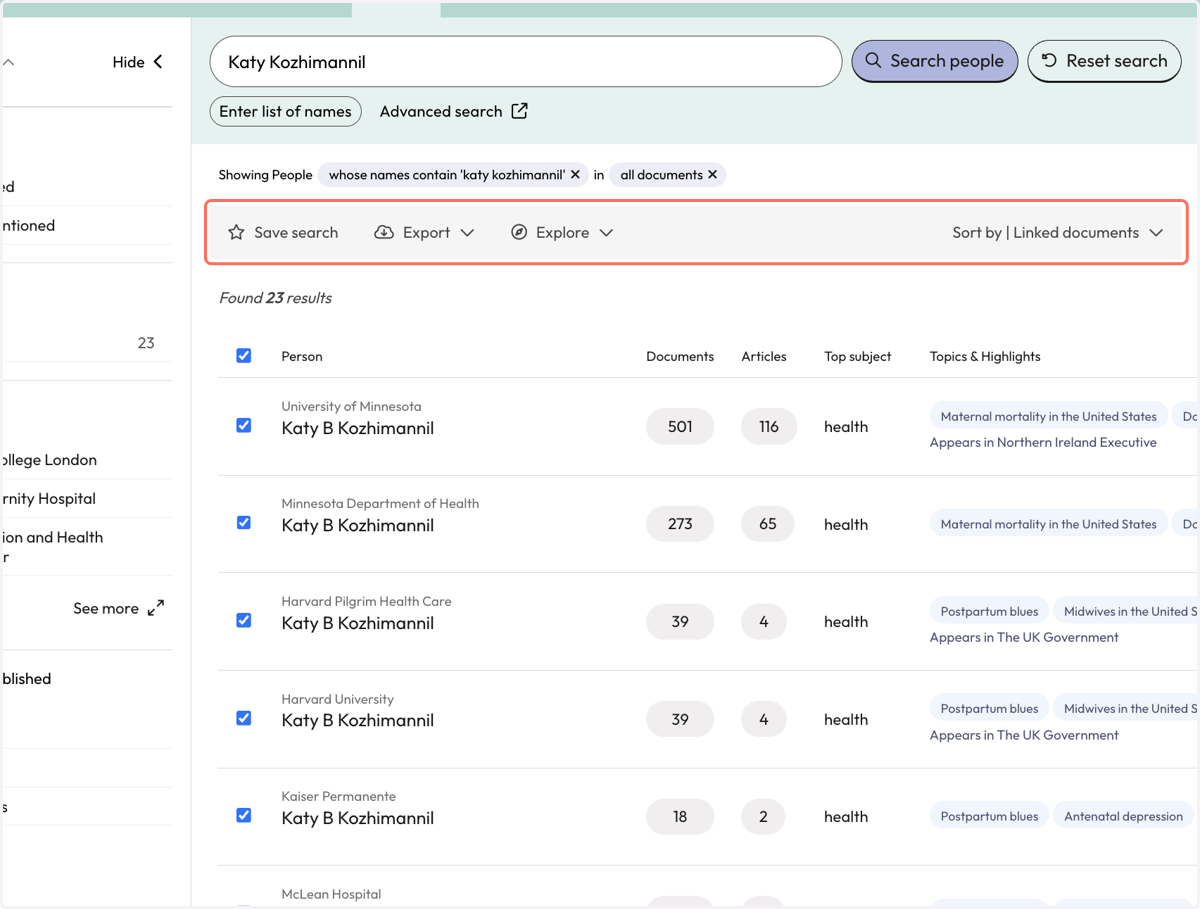This screenshot has width=1200, height=909.
Task: Remove the 'katy kozhimannil' name filter chip
Action: [x=575, y=174]
